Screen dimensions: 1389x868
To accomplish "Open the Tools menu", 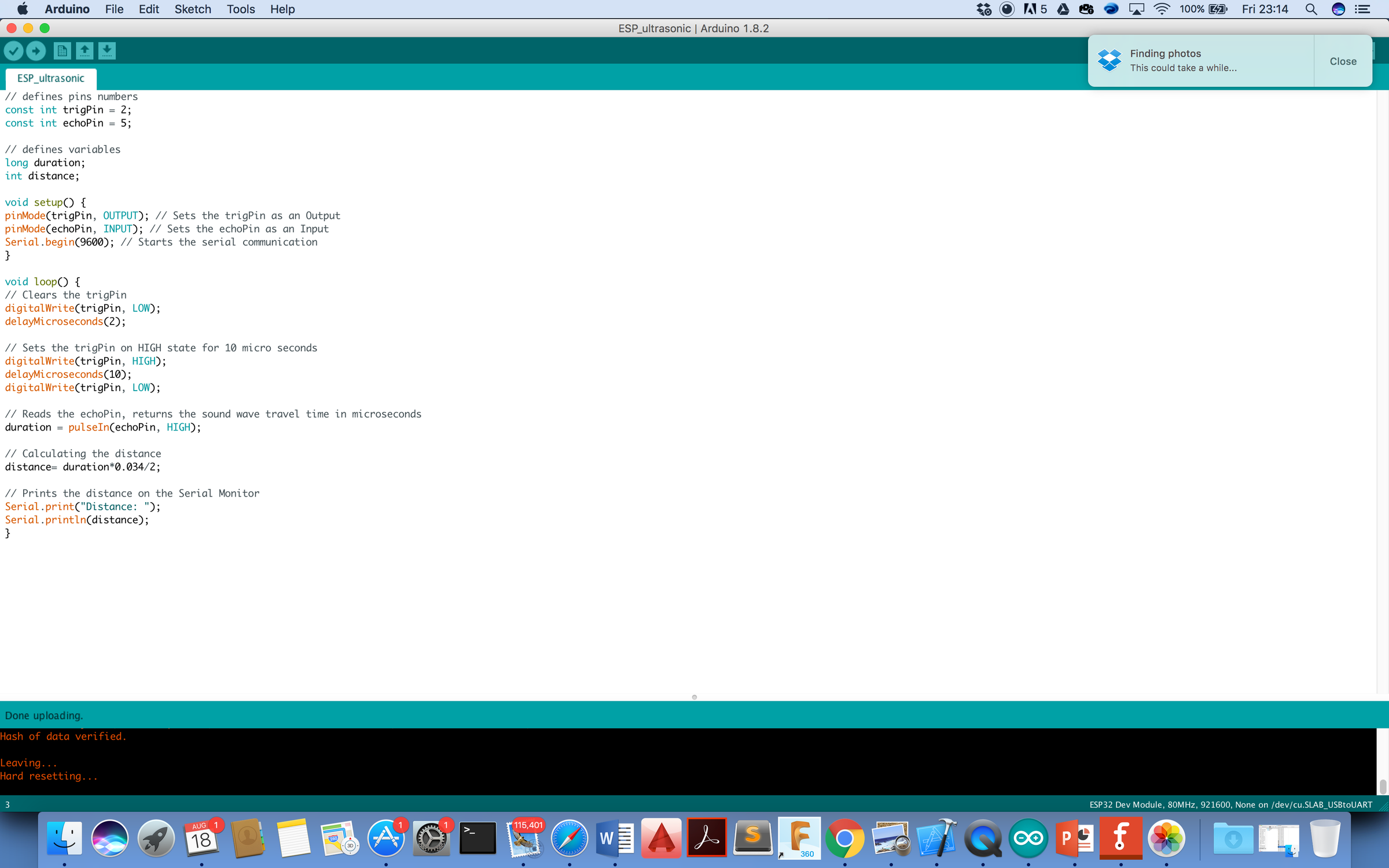I will click(x=240, y=9).
